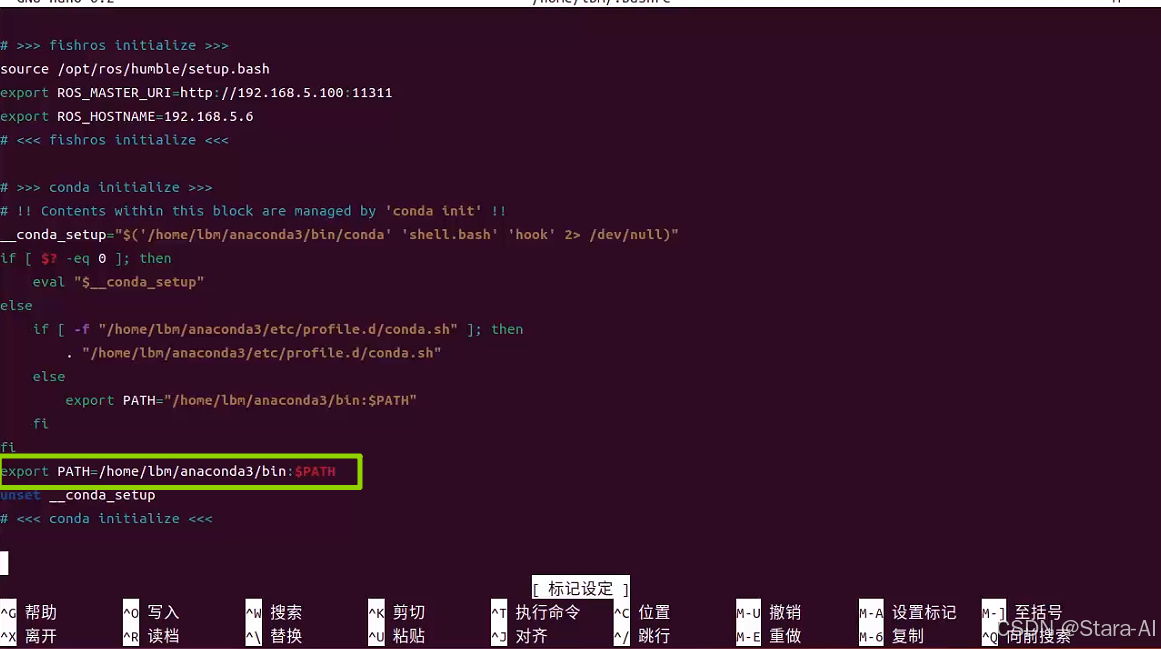Click the '. "/home/lbm/anaconda3/etc/profile.d/conda.sh"' line

(x=253, y=354)
